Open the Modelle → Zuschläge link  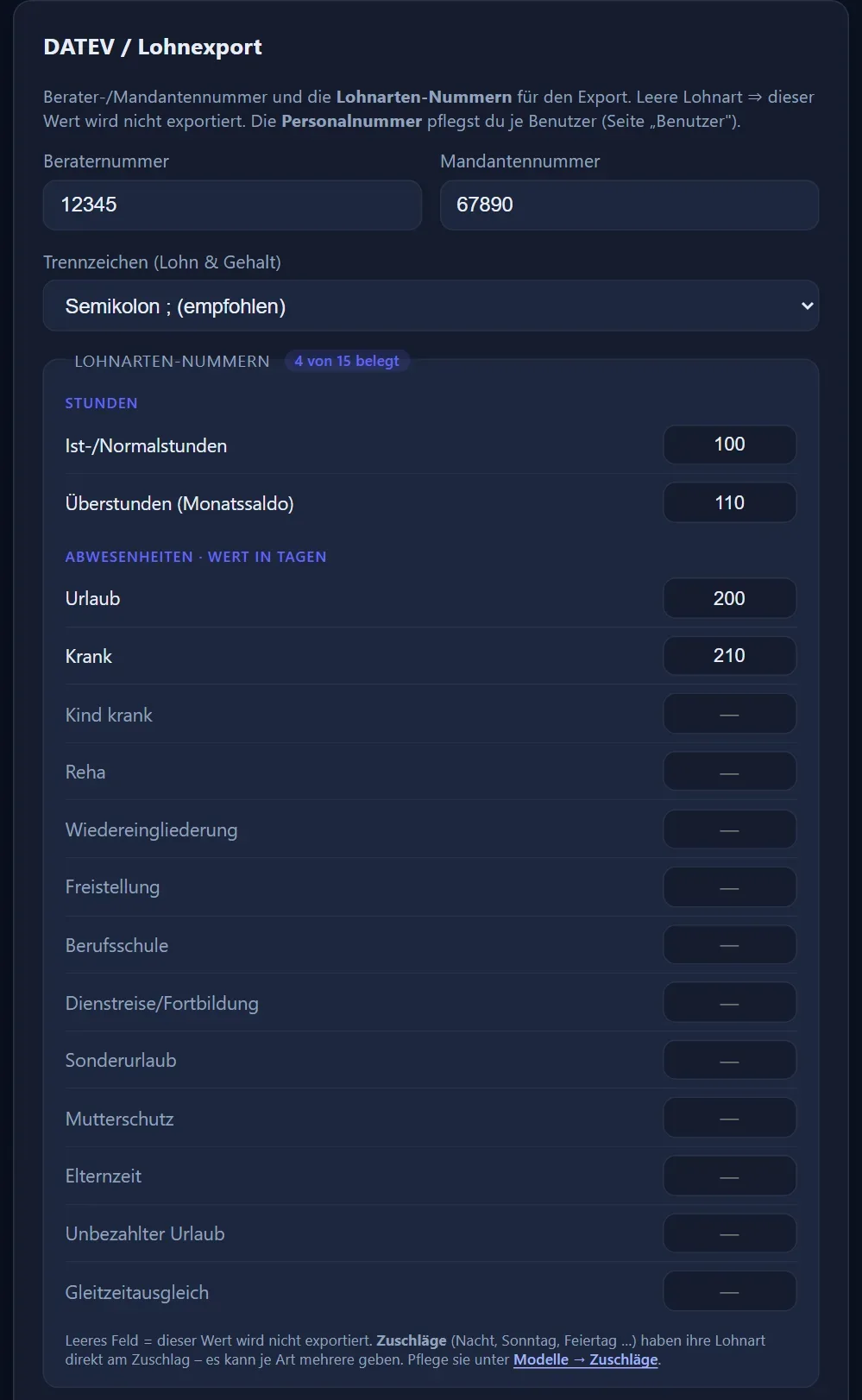click(x=586, y=1359)
